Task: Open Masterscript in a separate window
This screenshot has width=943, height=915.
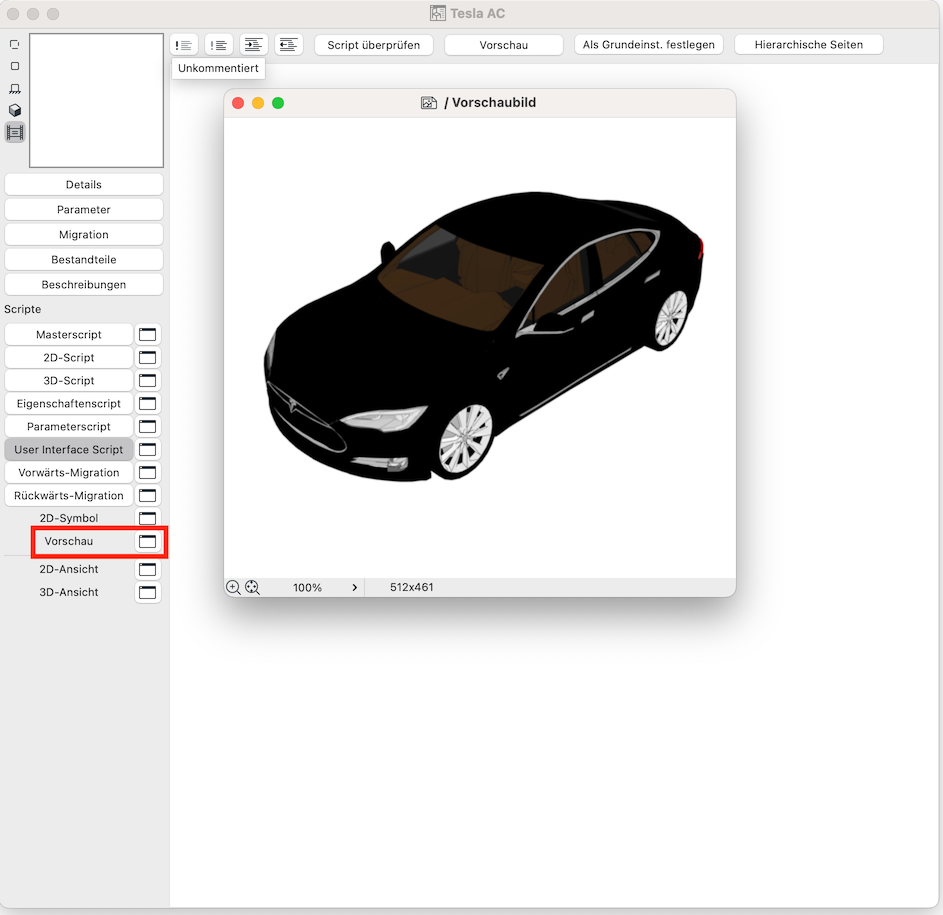Action: [148, 335]
